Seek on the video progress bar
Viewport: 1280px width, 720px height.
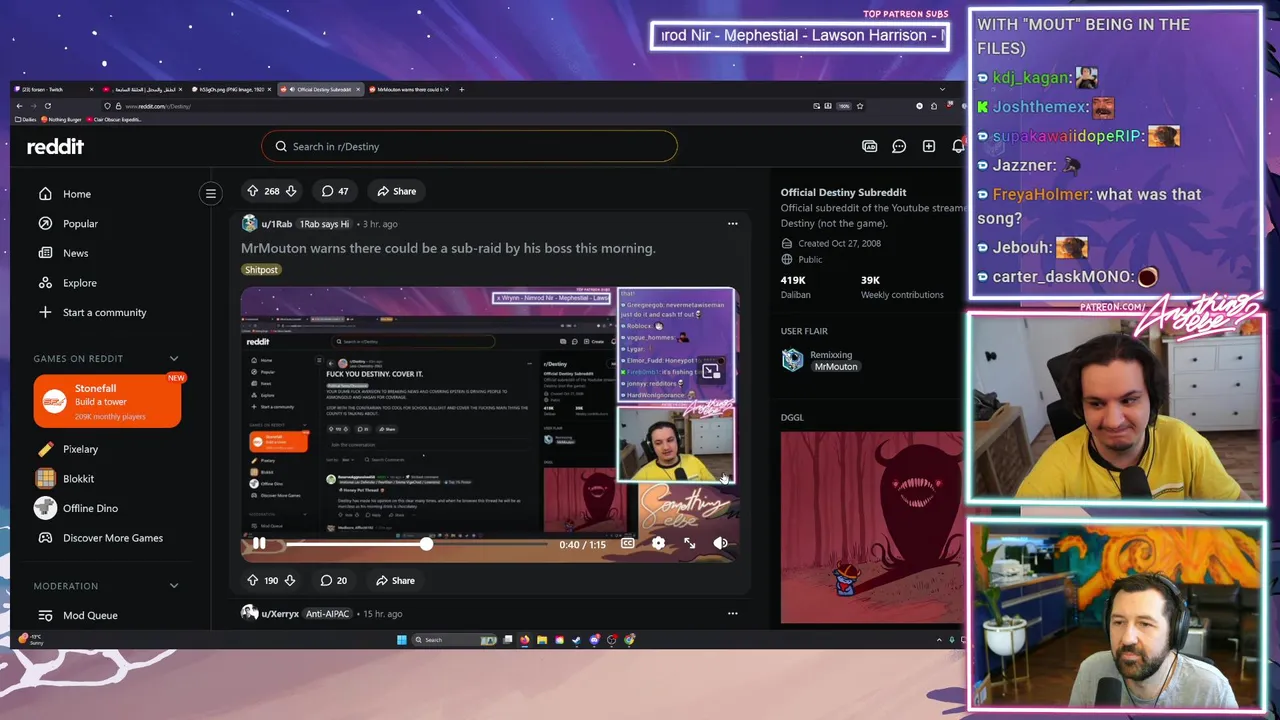[418, 544]
